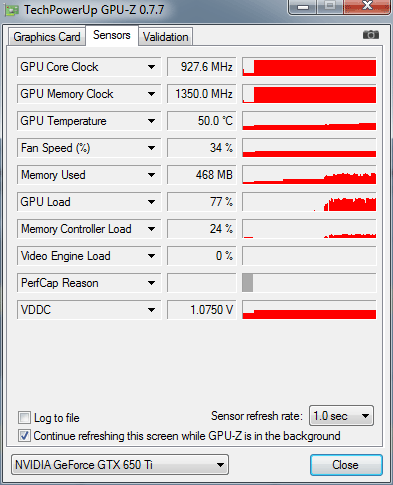The height and width of the screenshot is (485, 393).
Task: Click the gray PerfCap Reason indicator bar
Action: pyautogui.click(x=247, y=283)
